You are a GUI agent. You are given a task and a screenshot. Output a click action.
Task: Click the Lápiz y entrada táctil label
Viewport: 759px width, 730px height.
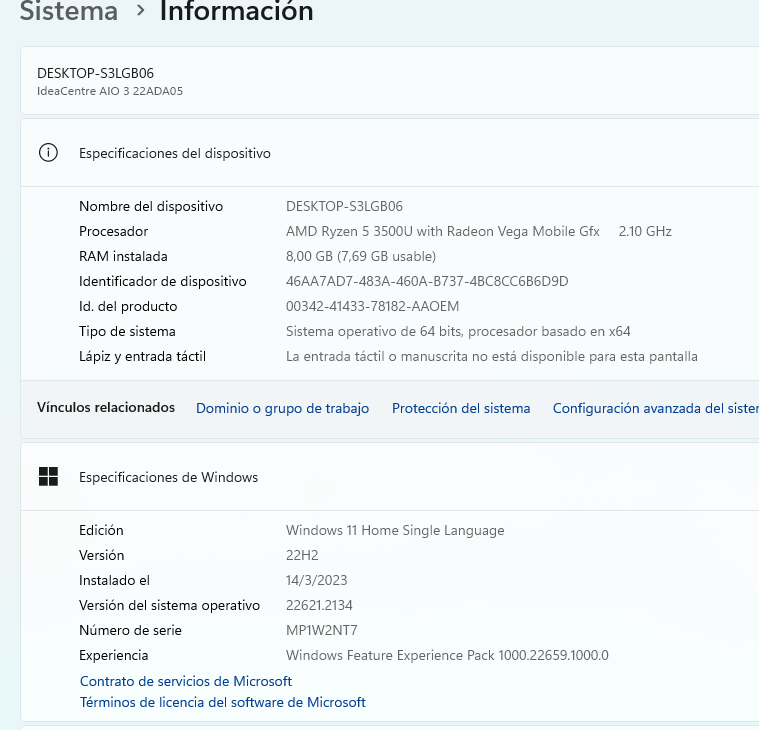pos(142,357)
